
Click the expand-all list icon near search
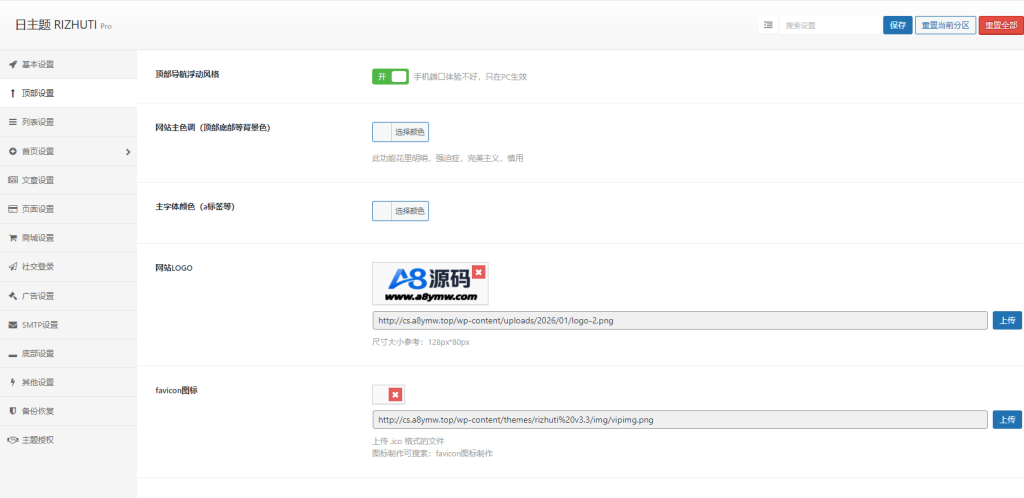pyautogui.click(x=768, y=25)
